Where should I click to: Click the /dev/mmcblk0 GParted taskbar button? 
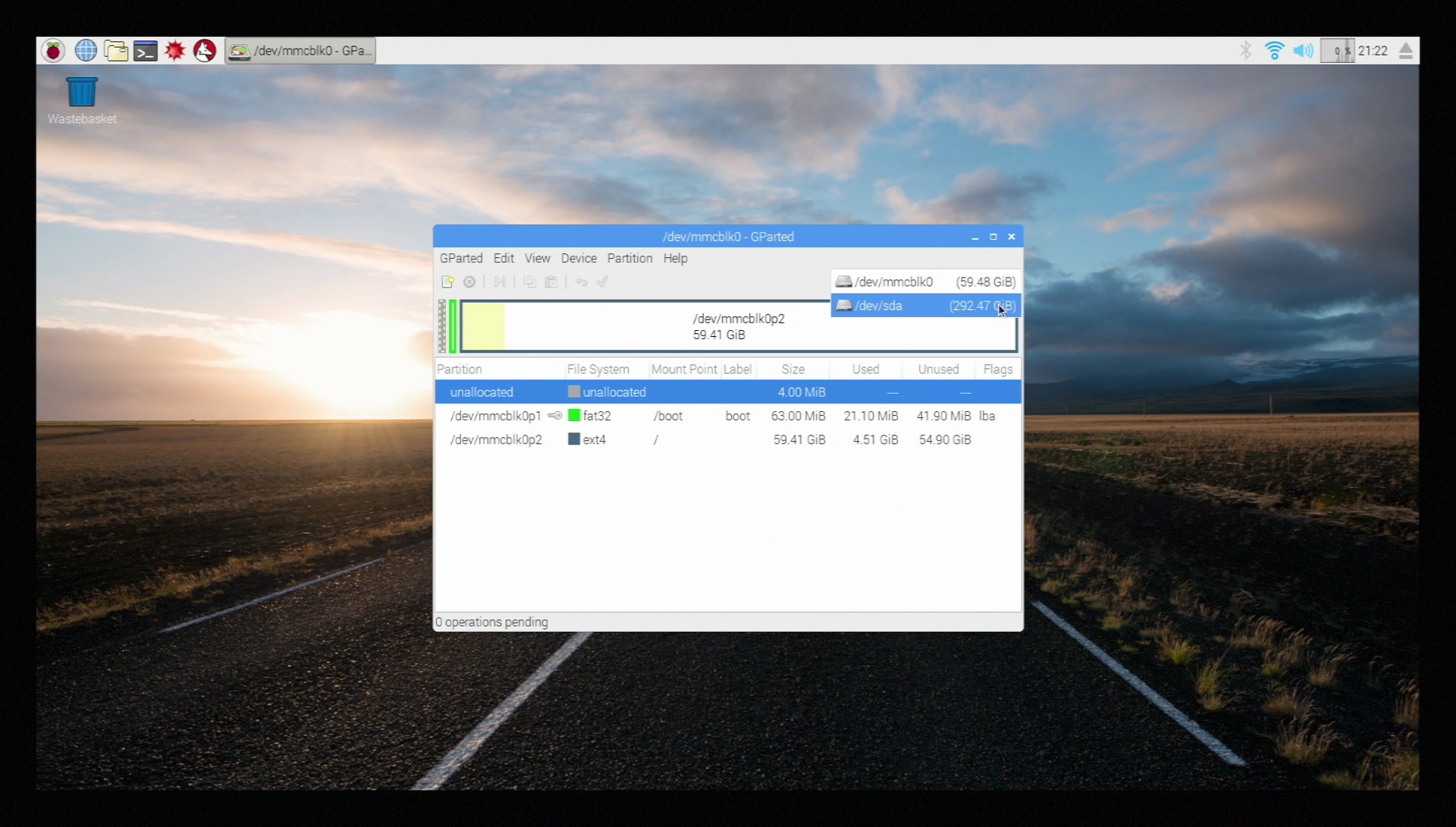click(301, 51)
